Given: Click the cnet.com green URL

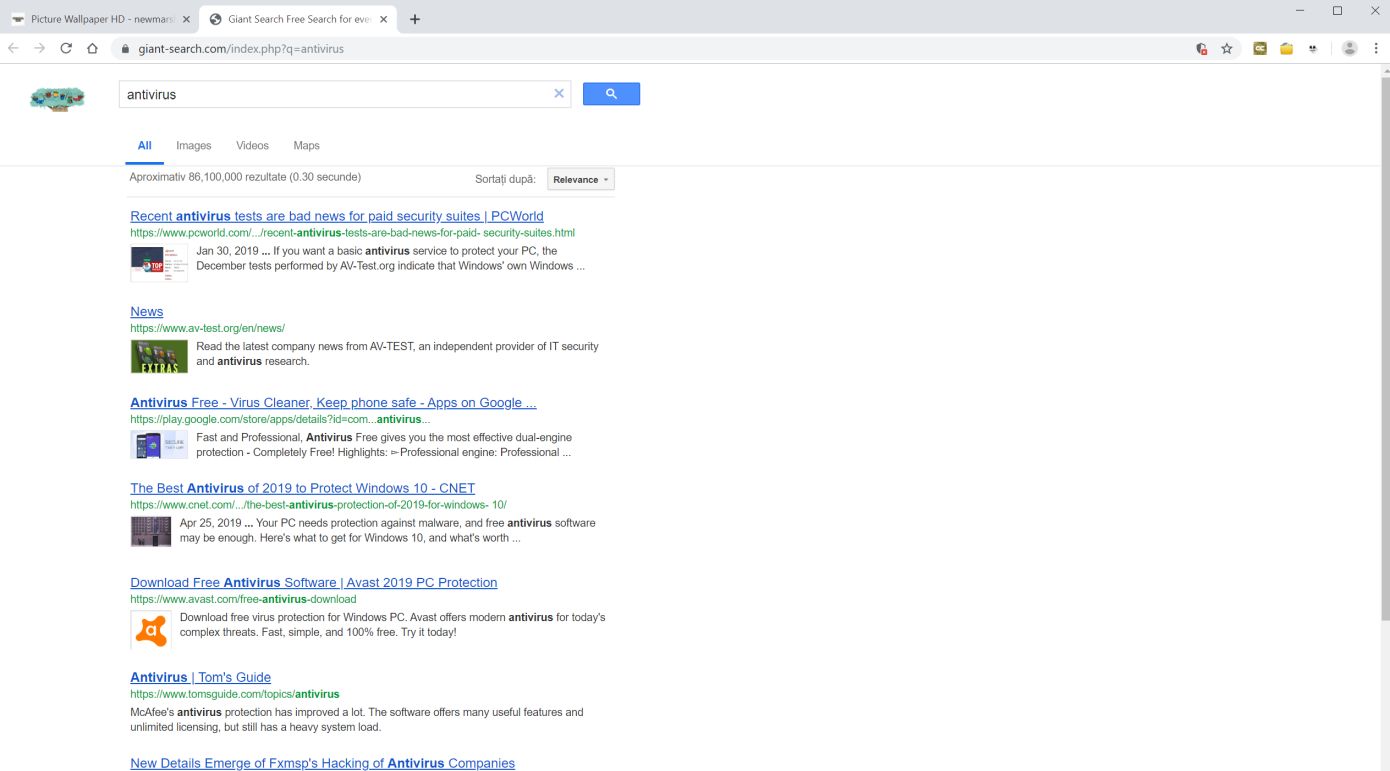Looking at the screenshot, I should 318,505.
